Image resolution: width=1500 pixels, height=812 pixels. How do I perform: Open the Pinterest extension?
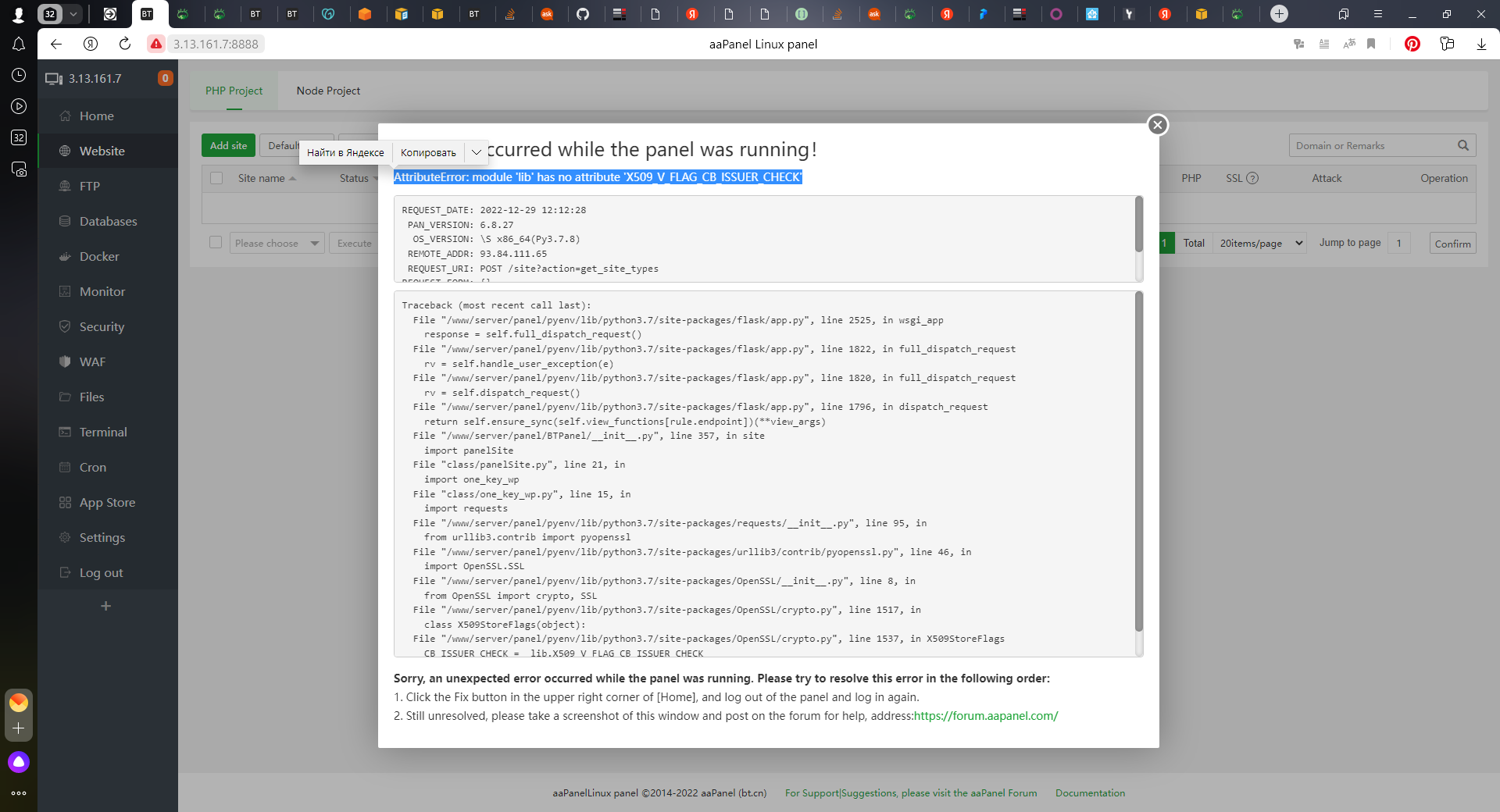tap(1412, 44)
